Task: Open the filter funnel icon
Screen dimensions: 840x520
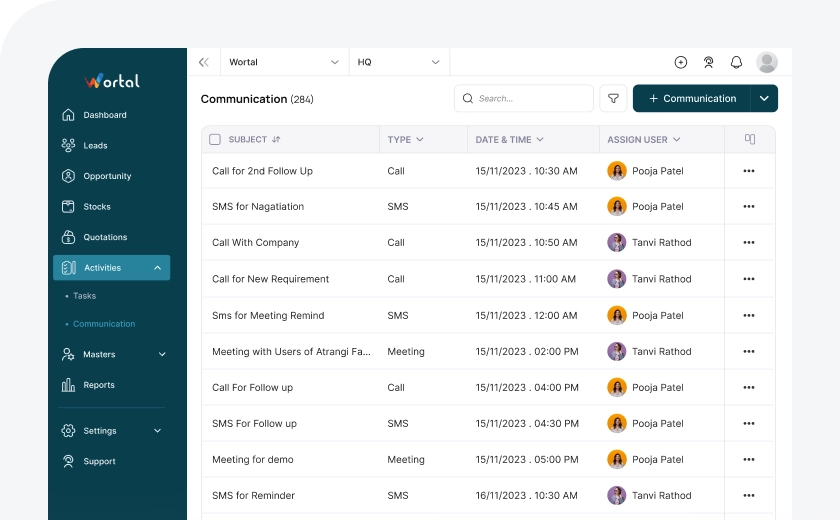Action: (613, 98)
